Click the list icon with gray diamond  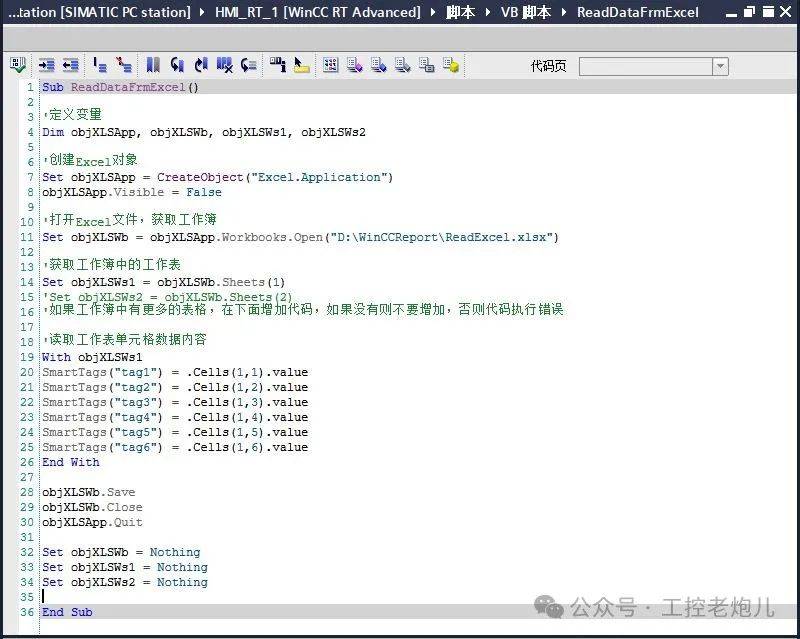tap(403, 65)
